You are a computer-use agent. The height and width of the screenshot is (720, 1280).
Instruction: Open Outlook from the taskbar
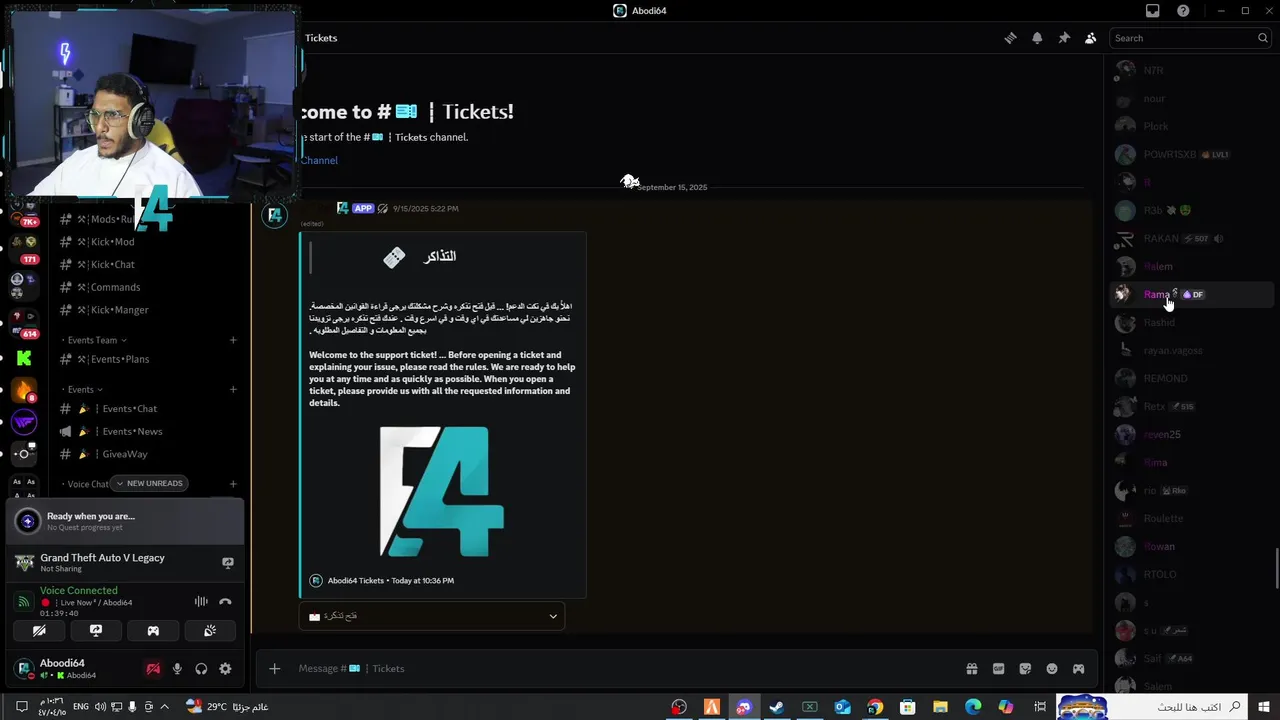842,707
